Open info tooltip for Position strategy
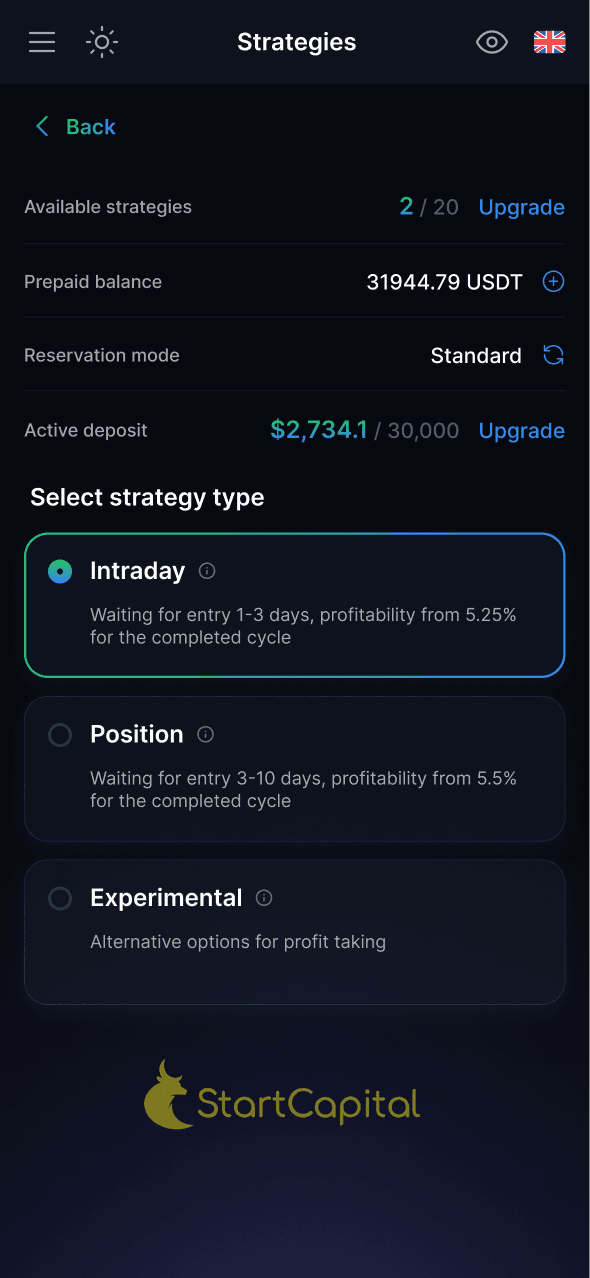This screenshot has width=590, height=1278. click(x=205, y=734)
